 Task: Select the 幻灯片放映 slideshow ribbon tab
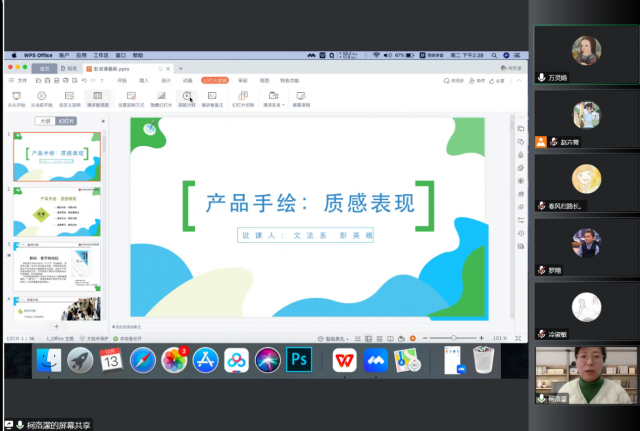tap(215, 80)
